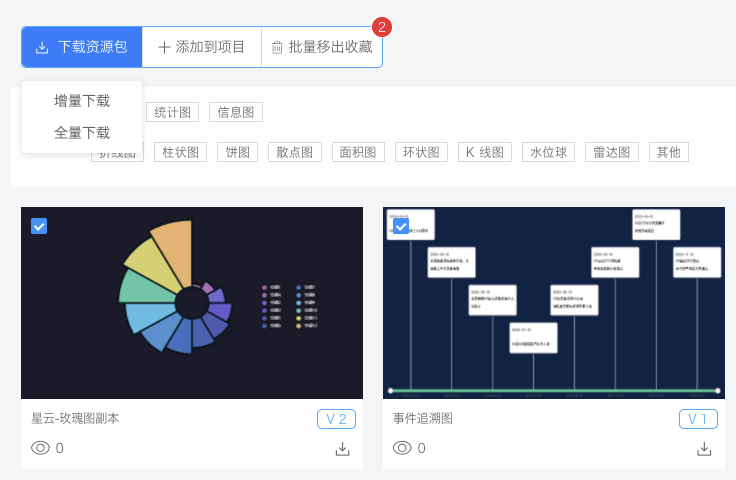Uncheck the 星云-玫瑰图副本 card checkbox
This screenshot has height=480, width=736.
39,226
